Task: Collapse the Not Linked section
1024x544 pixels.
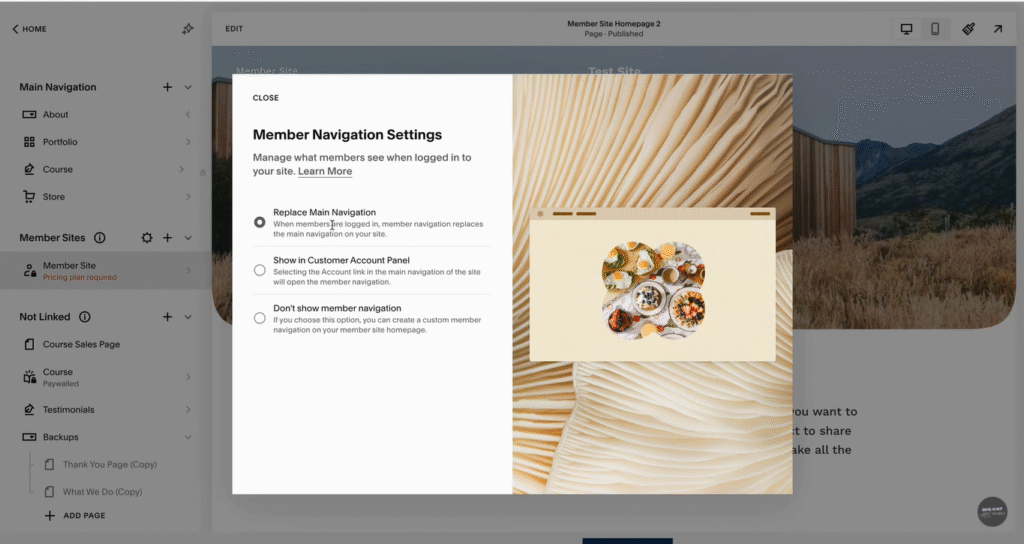Action: 188,317
